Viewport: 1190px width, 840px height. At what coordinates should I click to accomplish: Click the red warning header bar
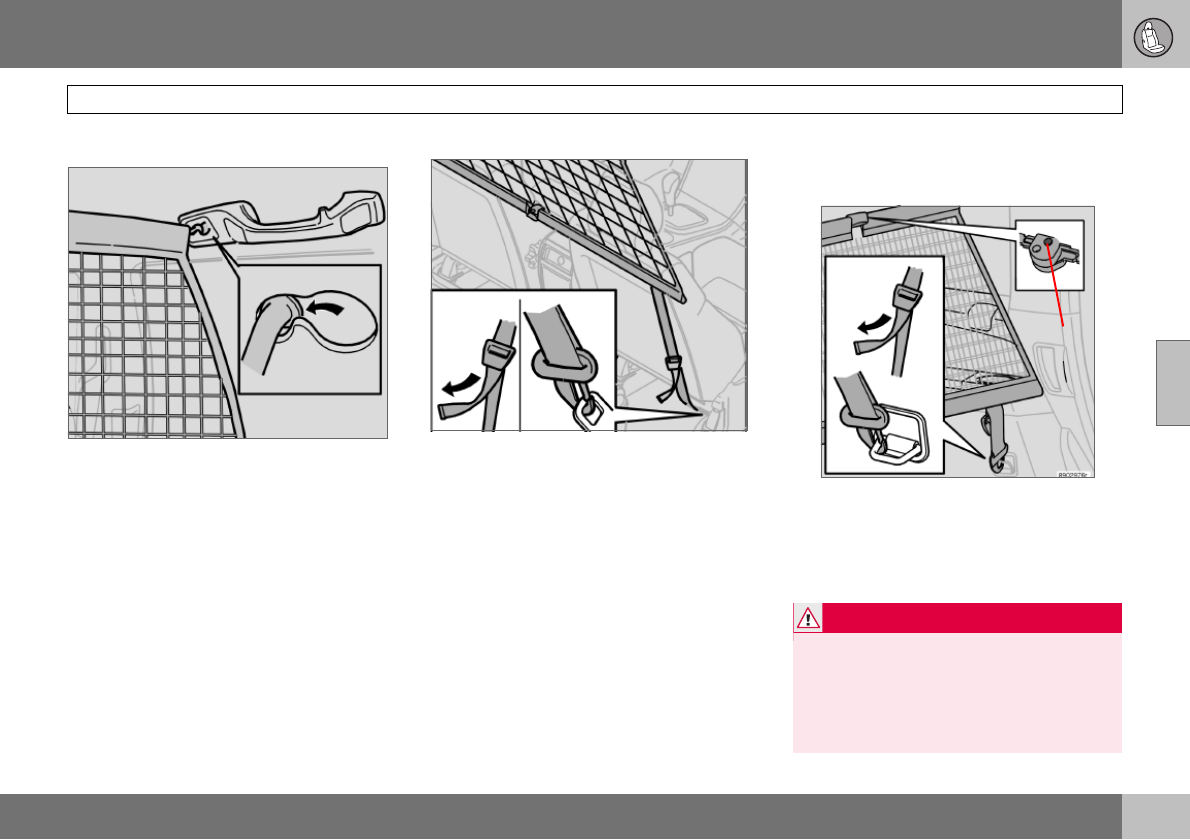coord(957,618)
